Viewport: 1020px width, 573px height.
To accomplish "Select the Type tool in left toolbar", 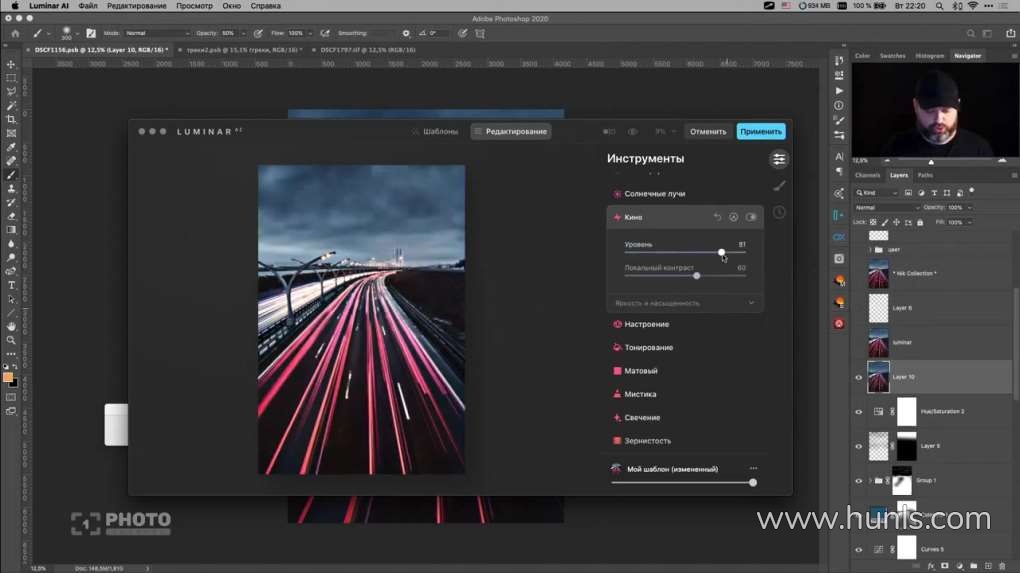I will tap(11, 285).
